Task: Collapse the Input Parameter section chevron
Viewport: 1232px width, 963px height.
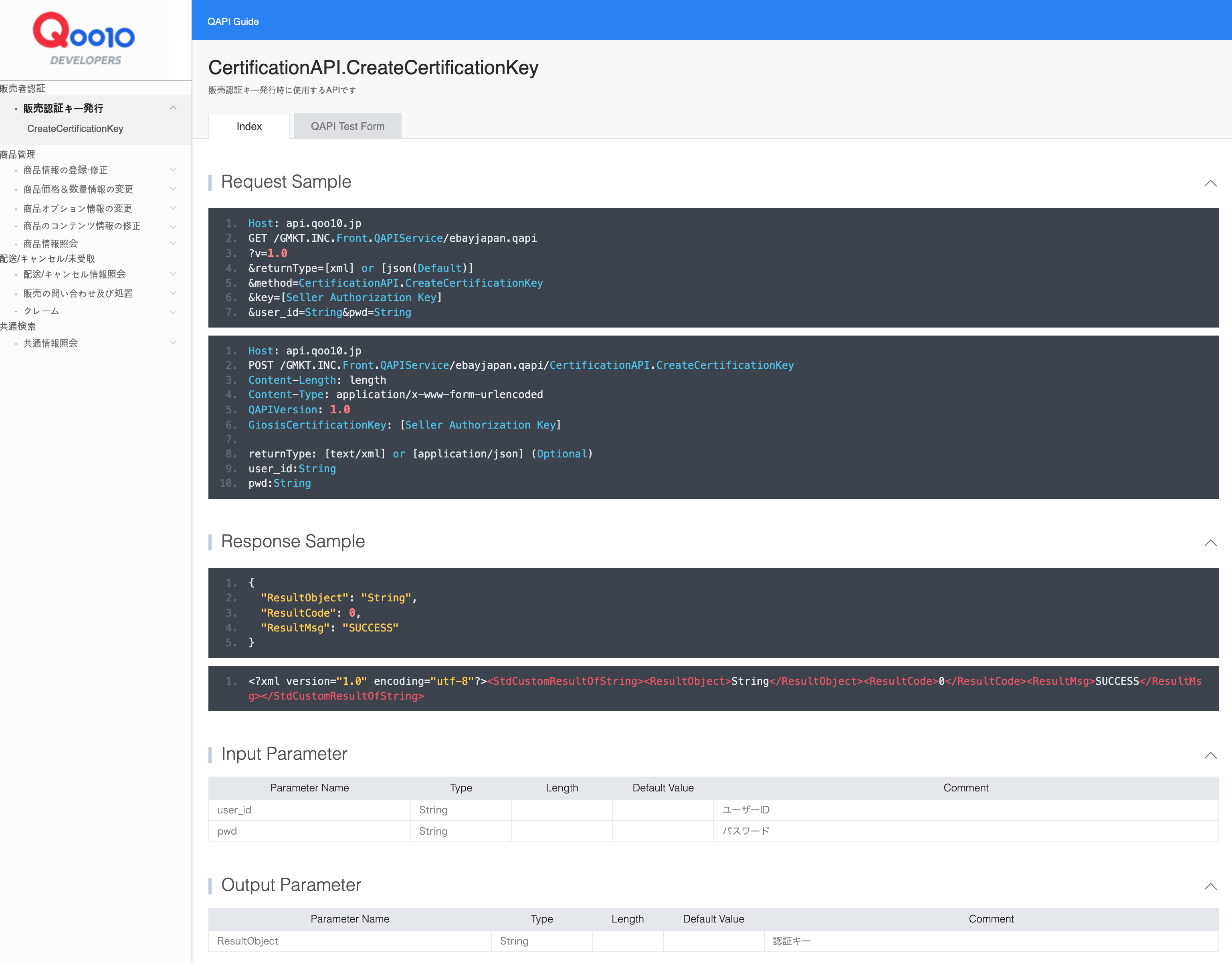Action: [1210, 755]
